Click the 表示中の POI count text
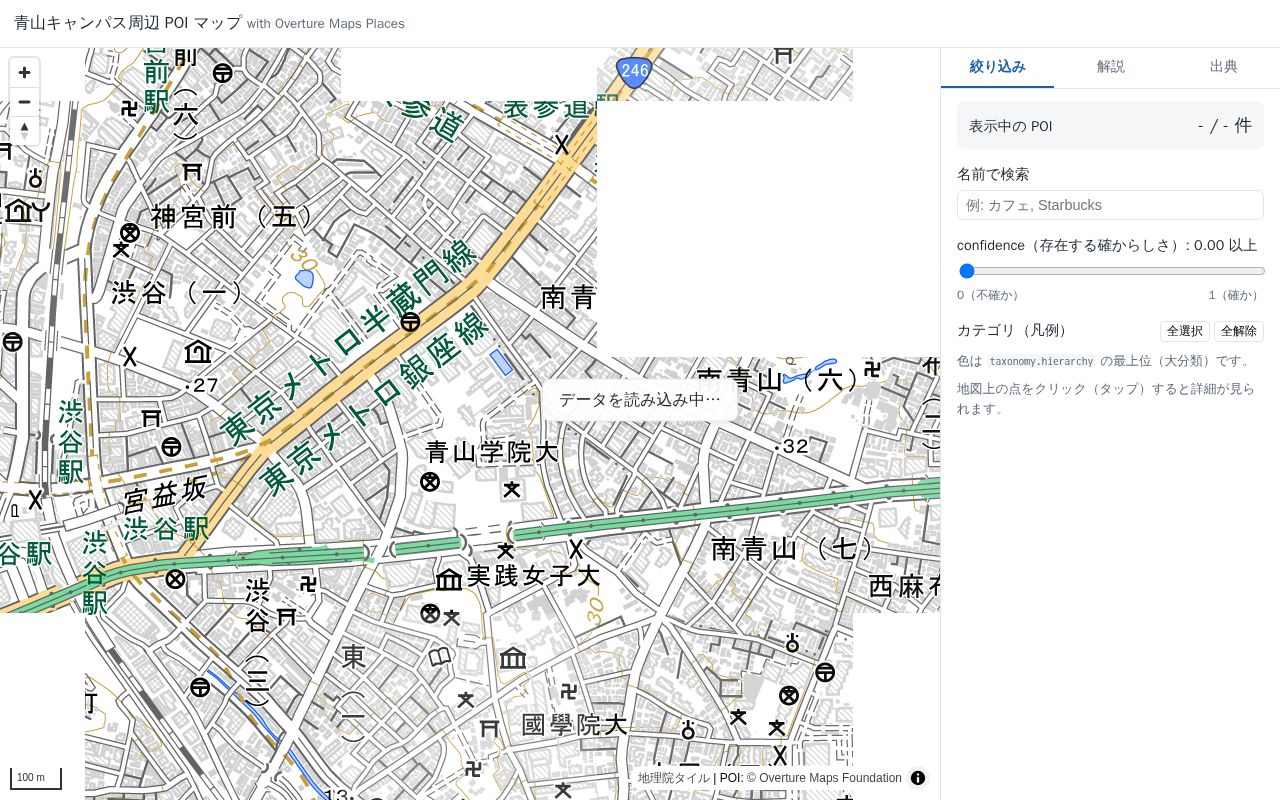Image resolution: width=1280 pixels, height=800 pixels. pyautogui.click(x=1225, y=125)
